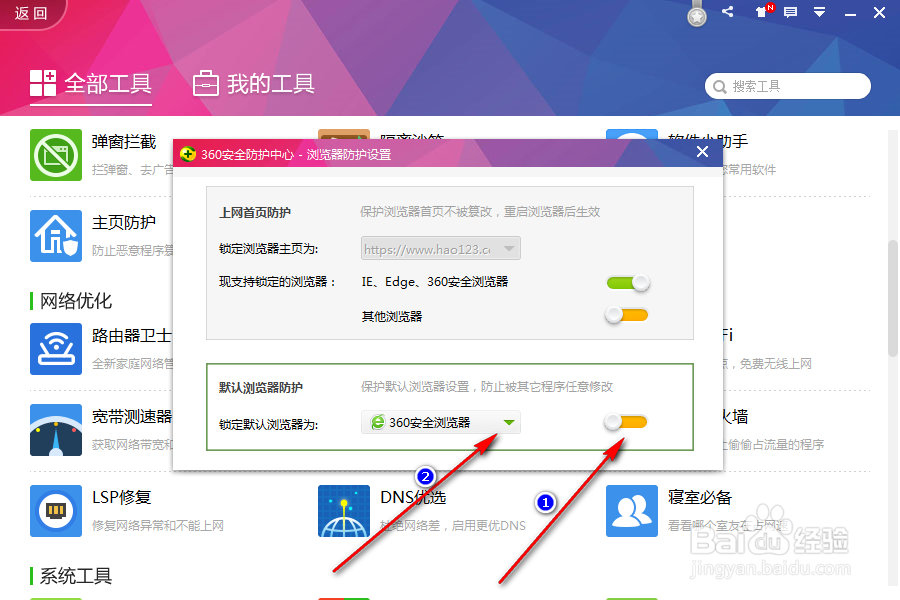Image resolution: width=900 pixels, height=600 pixels.
Task: Open the feedback message icon
Action: tap(790, 12)
